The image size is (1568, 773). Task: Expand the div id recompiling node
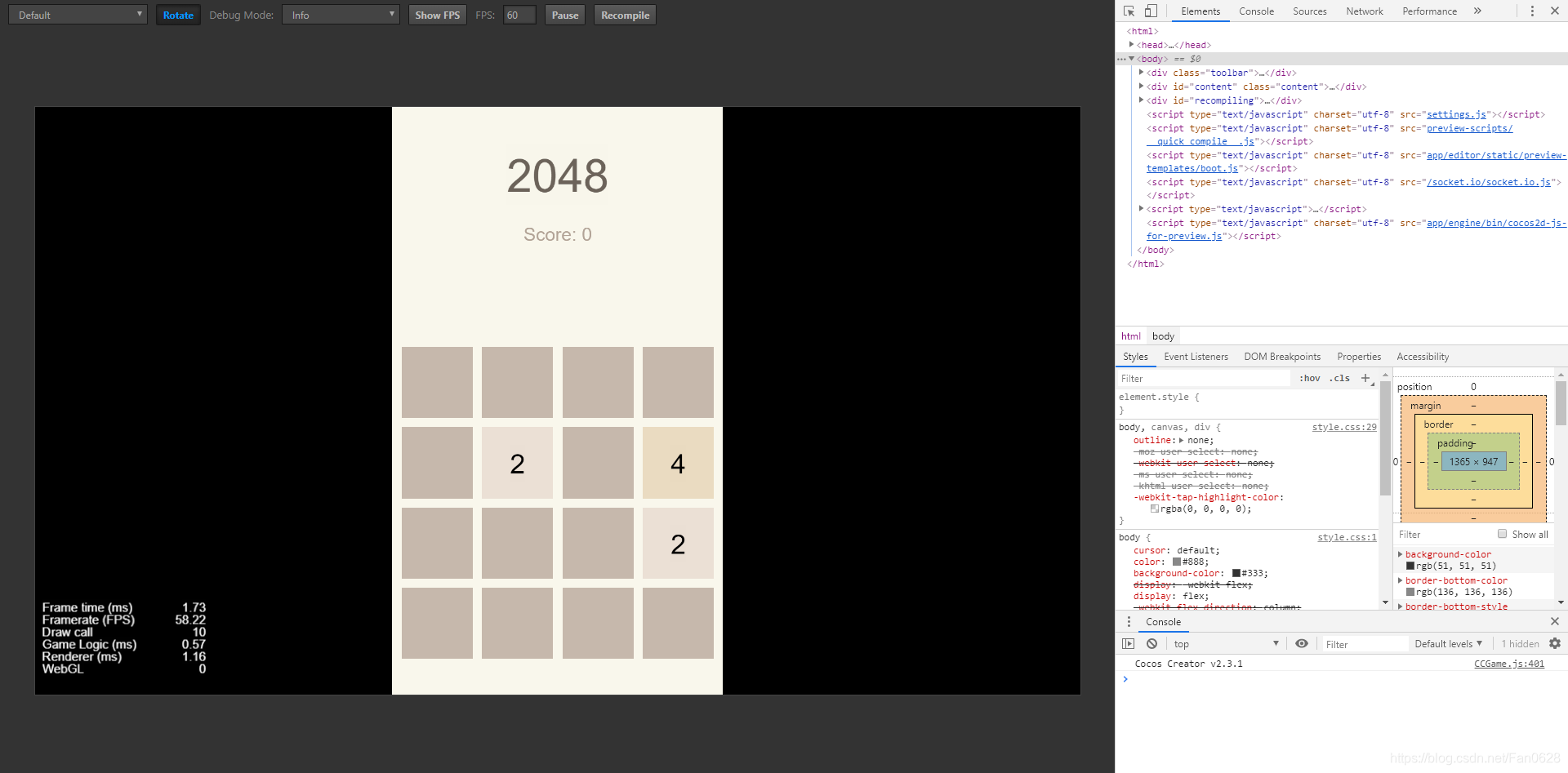tap(1141, 100)
